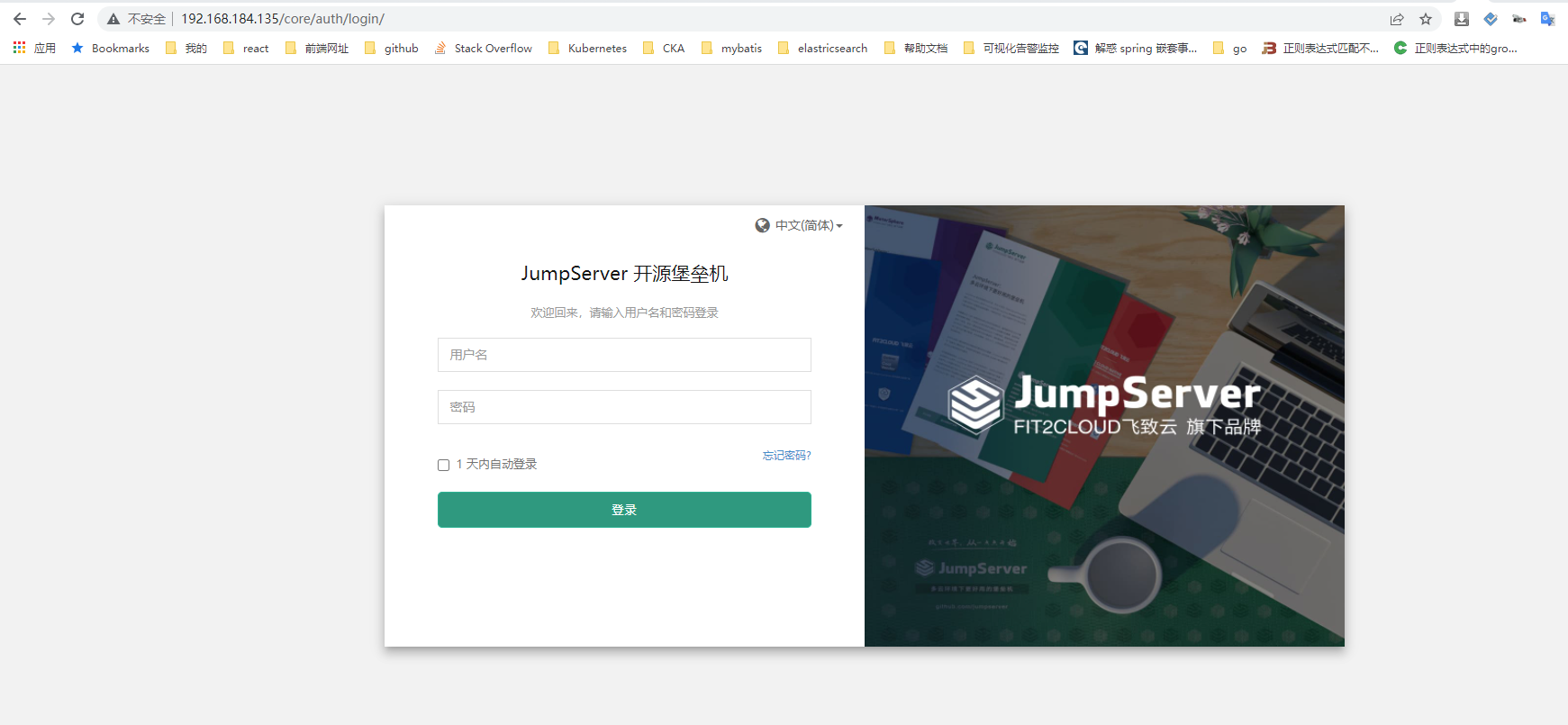Click the address bar URL
This screenshot has width=1568, height=725.
coord(283,19)
